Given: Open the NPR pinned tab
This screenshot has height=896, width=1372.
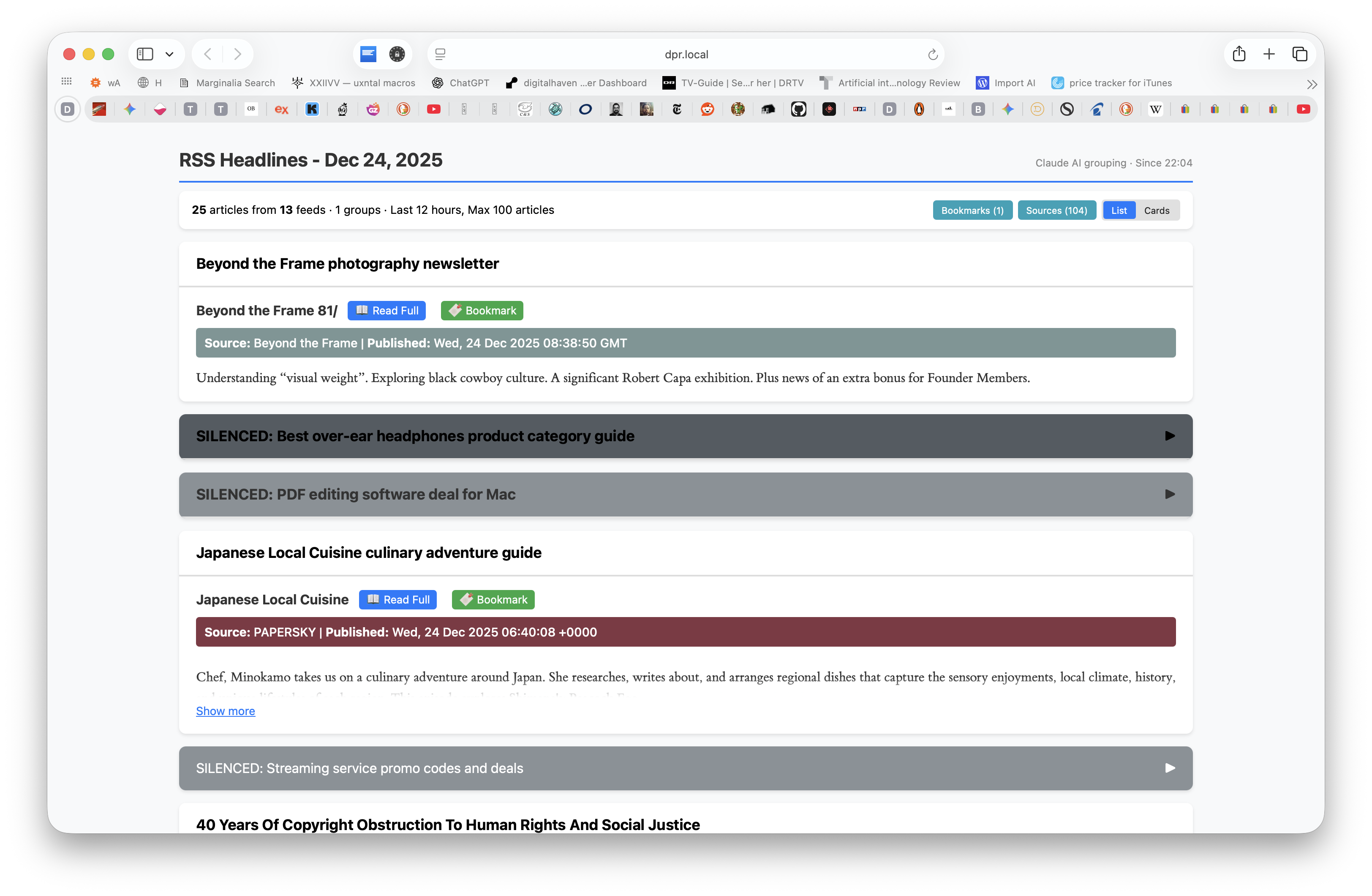Looking at the screenshot, I should [x=859, y=109].
